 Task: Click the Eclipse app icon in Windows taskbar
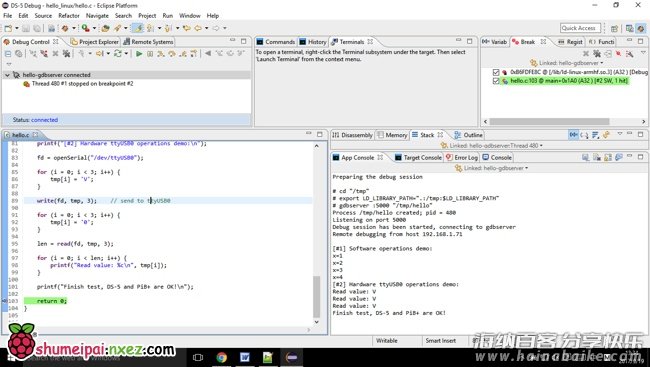tap(291, 357)
